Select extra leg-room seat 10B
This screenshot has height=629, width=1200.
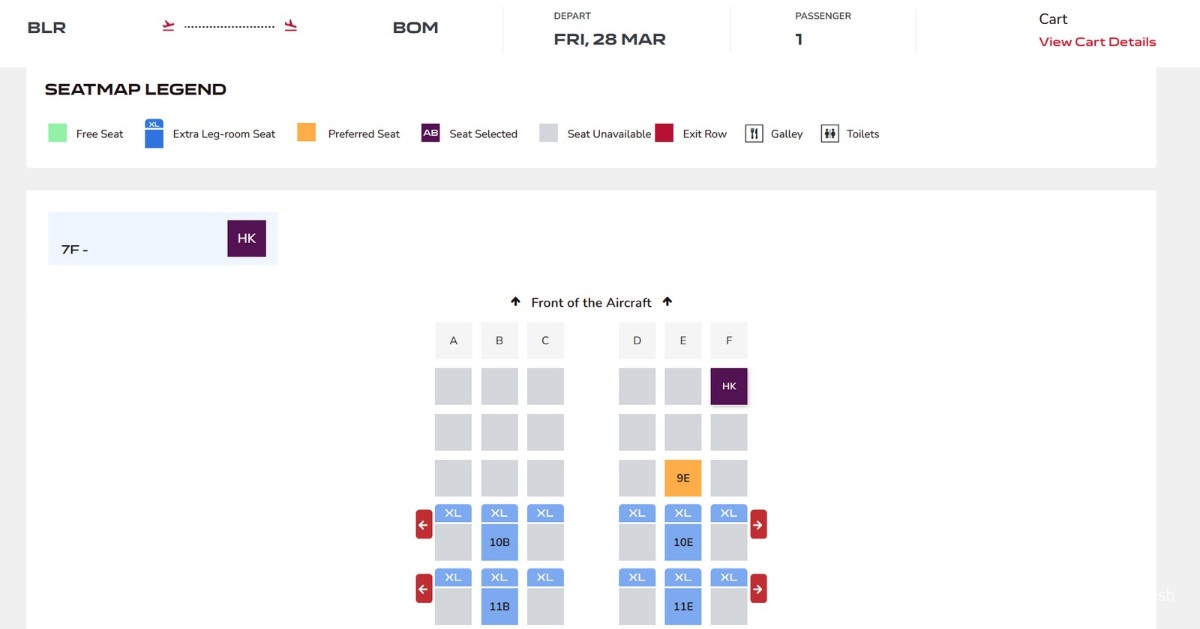tap(499, 533)
